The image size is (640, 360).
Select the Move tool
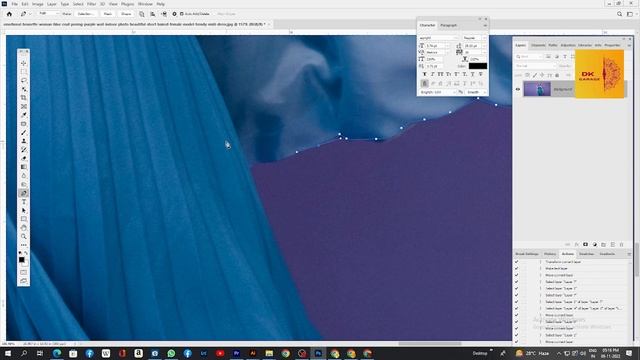(24, 63)
